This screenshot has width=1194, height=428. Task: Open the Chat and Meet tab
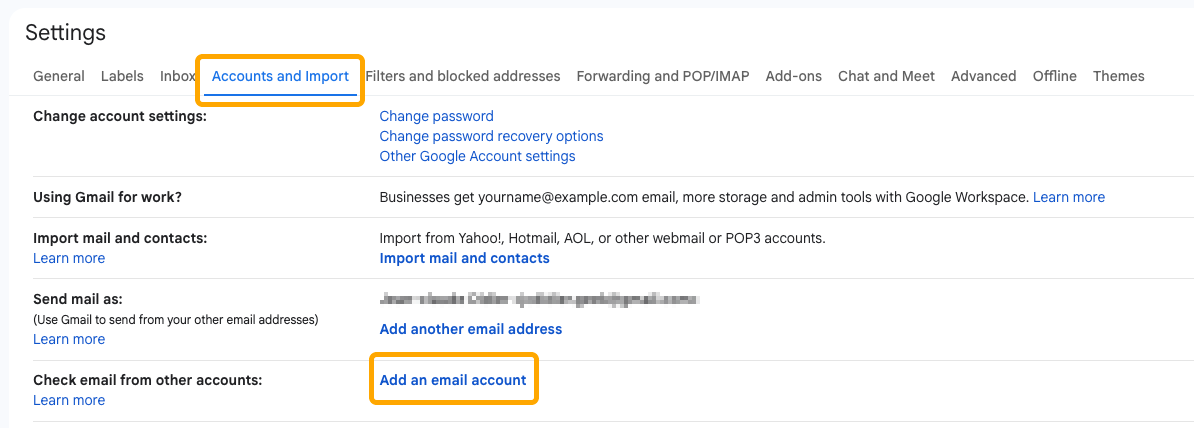tap(886, 76)
